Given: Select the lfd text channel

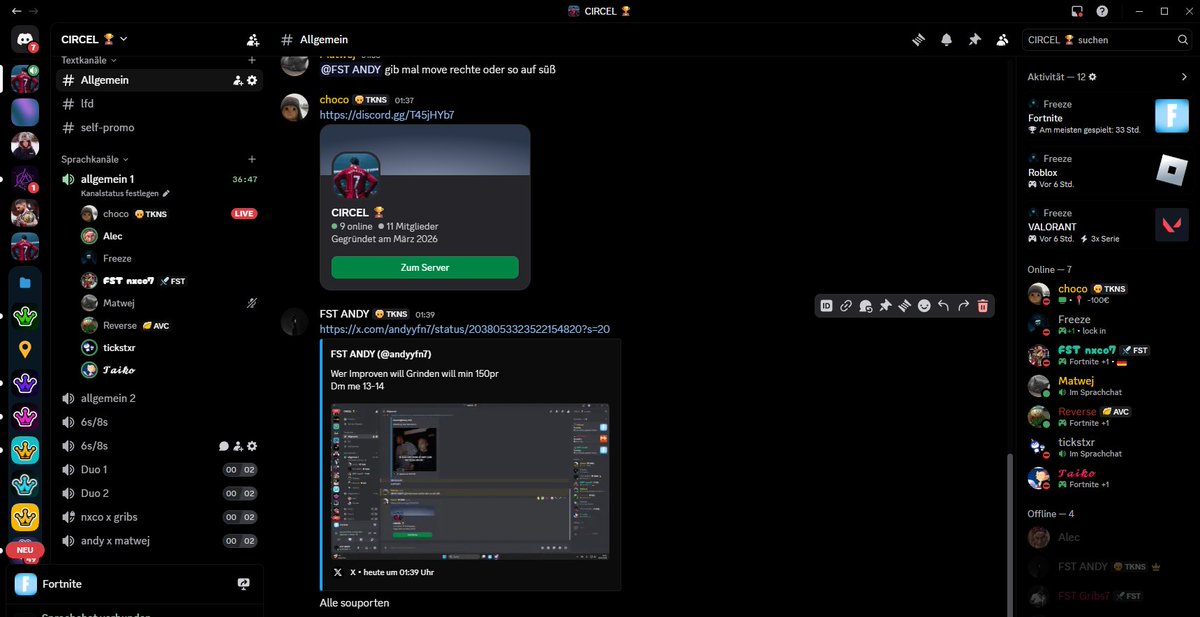Looking at the screenshot, I should coord(159,103).
